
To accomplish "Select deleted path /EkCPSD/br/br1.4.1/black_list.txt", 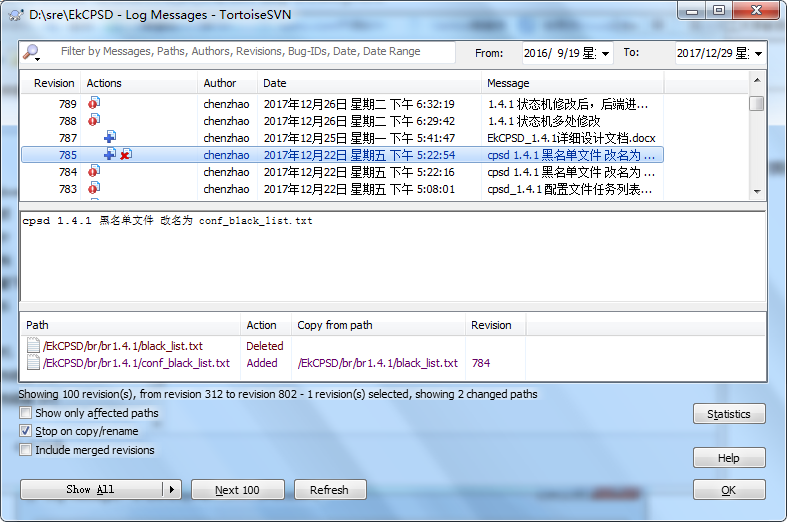I will pos(123,346).
